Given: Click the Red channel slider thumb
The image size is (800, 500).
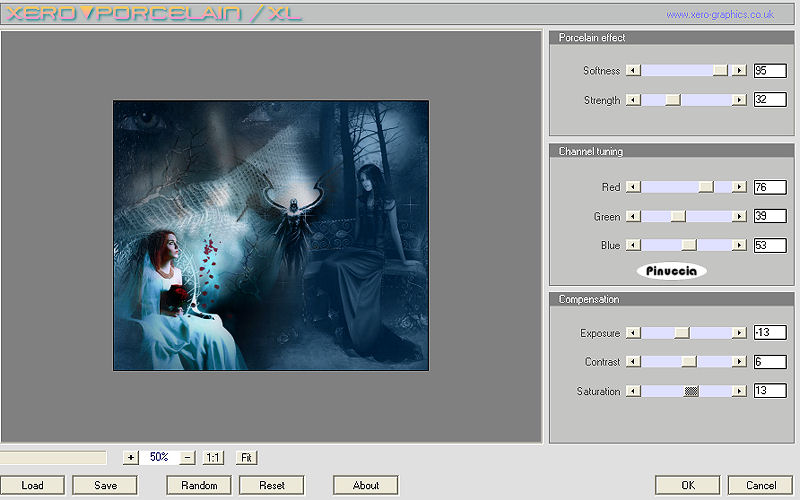Looking at the screenshot, I should coord(707,187).
